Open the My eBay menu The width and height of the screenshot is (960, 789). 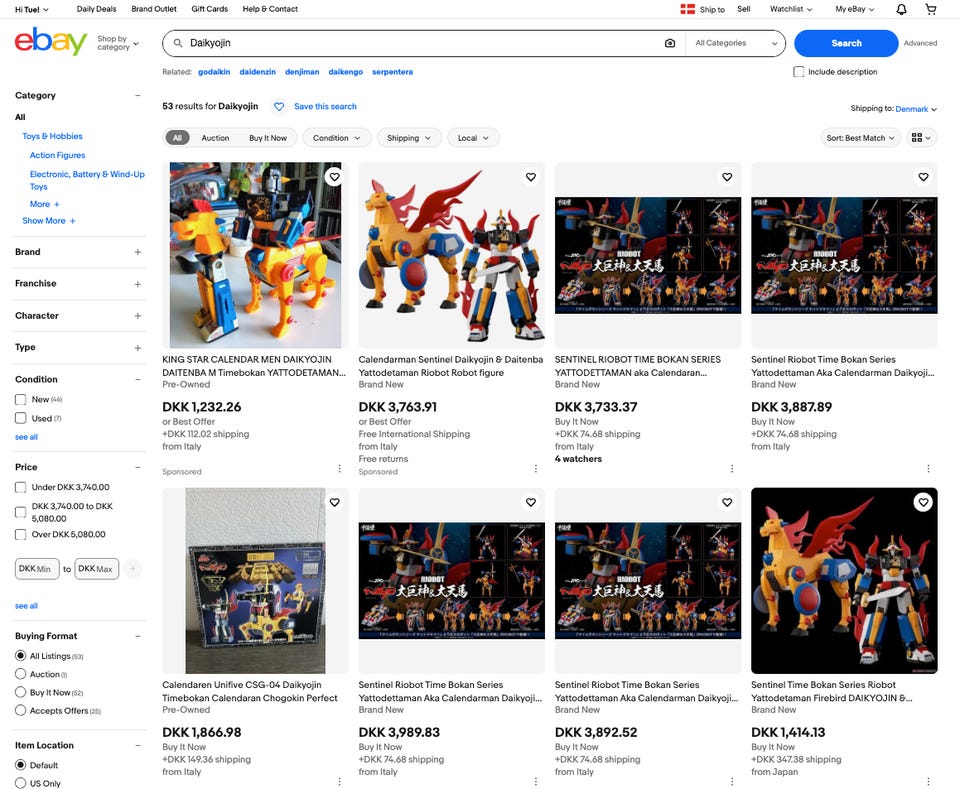tap(855, 9)
